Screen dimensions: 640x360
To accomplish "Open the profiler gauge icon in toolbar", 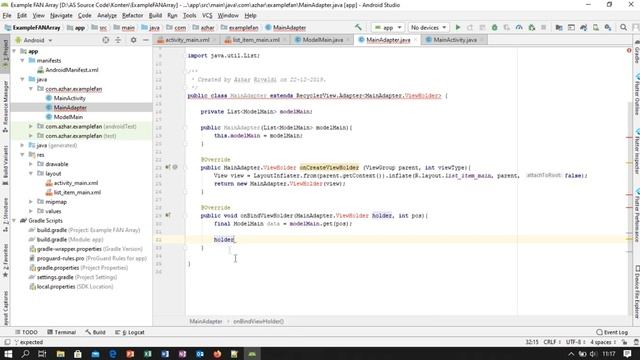I will pyautogui.click(x=519, y=27).
